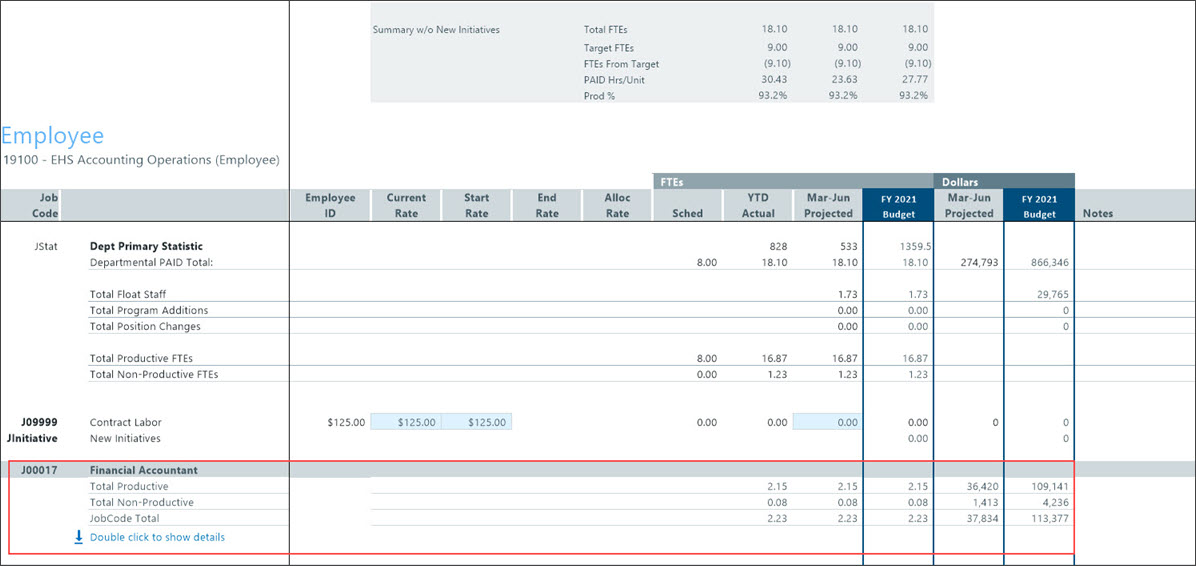Select the Notes column header
The height and width of the screenshot is (566, 1196).
1097,213
